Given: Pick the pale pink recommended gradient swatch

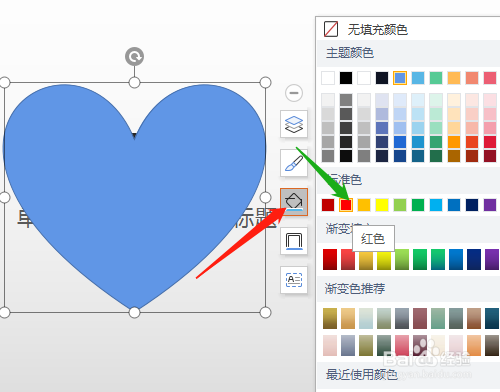Looking at the screenshot, I should (x=330, y=346).
